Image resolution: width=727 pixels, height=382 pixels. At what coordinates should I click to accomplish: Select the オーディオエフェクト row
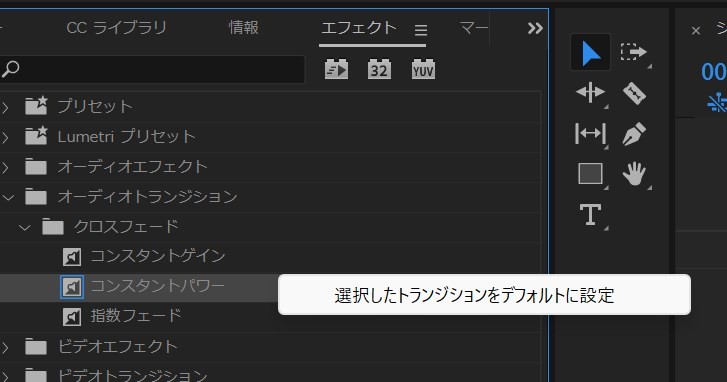click(x=270, y=167)
